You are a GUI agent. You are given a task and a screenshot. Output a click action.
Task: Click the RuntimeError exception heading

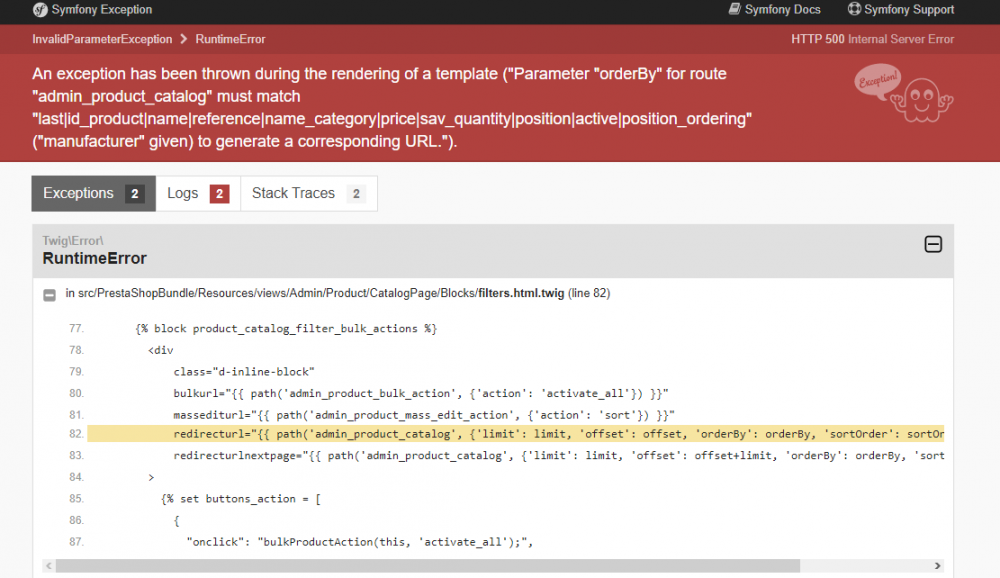pos(94,258)
